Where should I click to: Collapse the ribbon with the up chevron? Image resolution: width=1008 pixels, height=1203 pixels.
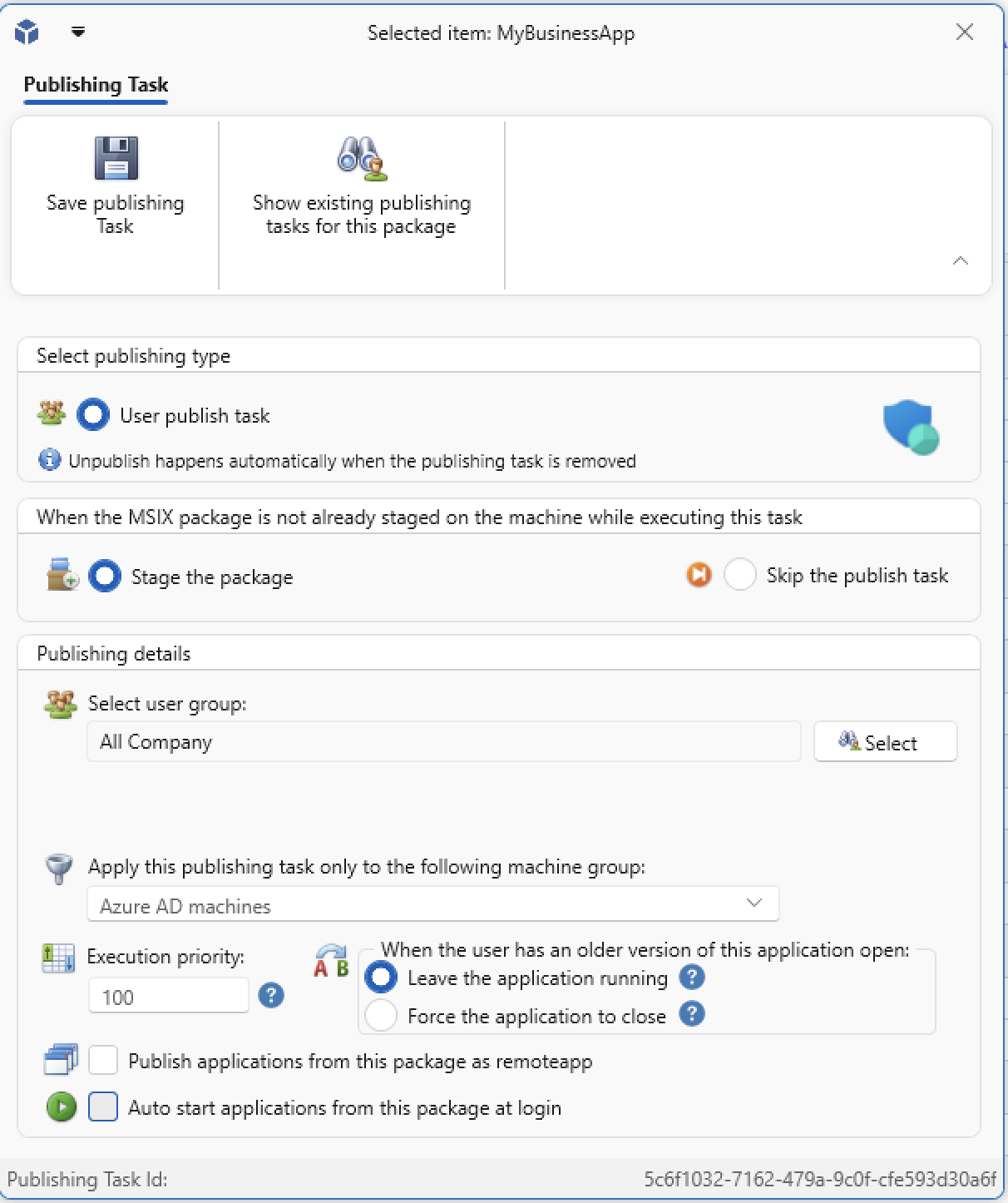tap(961, 261)
